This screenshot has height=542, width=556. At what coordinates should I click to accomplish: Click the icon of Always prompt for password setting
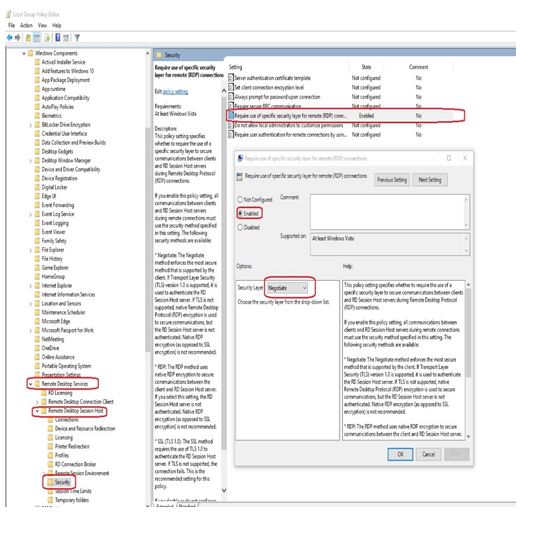click(x=231, y=97)
